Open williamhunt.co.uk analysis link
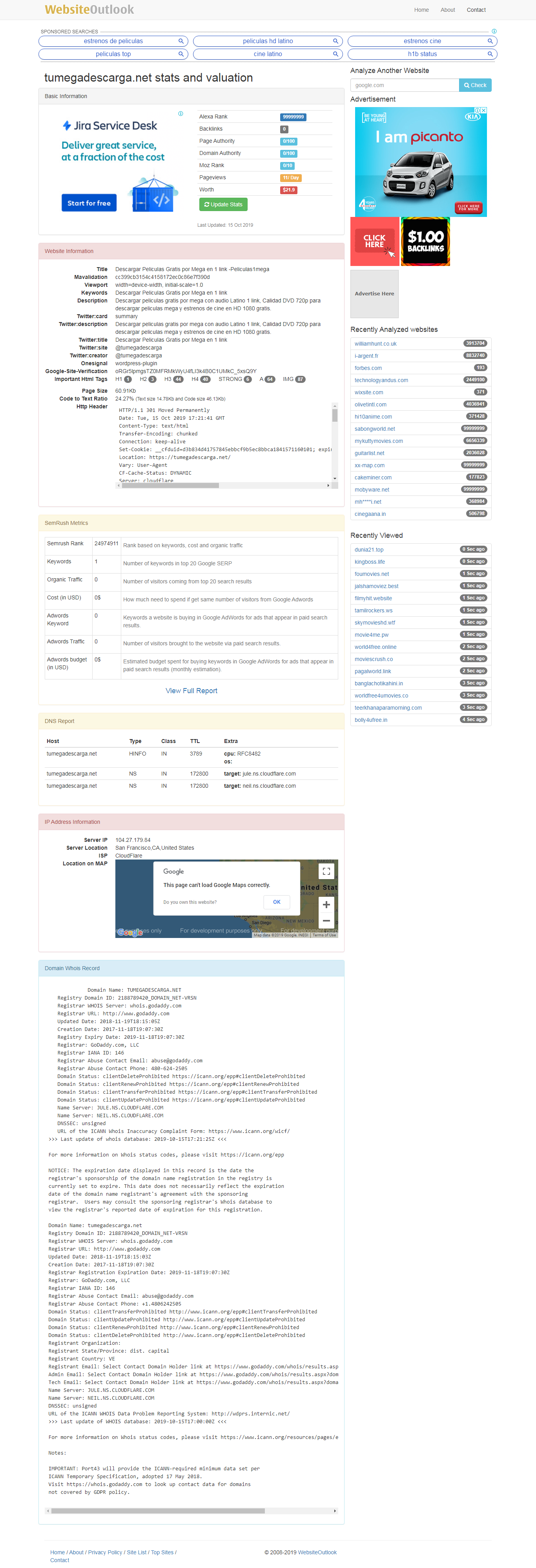536x1568 pixels. [x=375, y=344]
